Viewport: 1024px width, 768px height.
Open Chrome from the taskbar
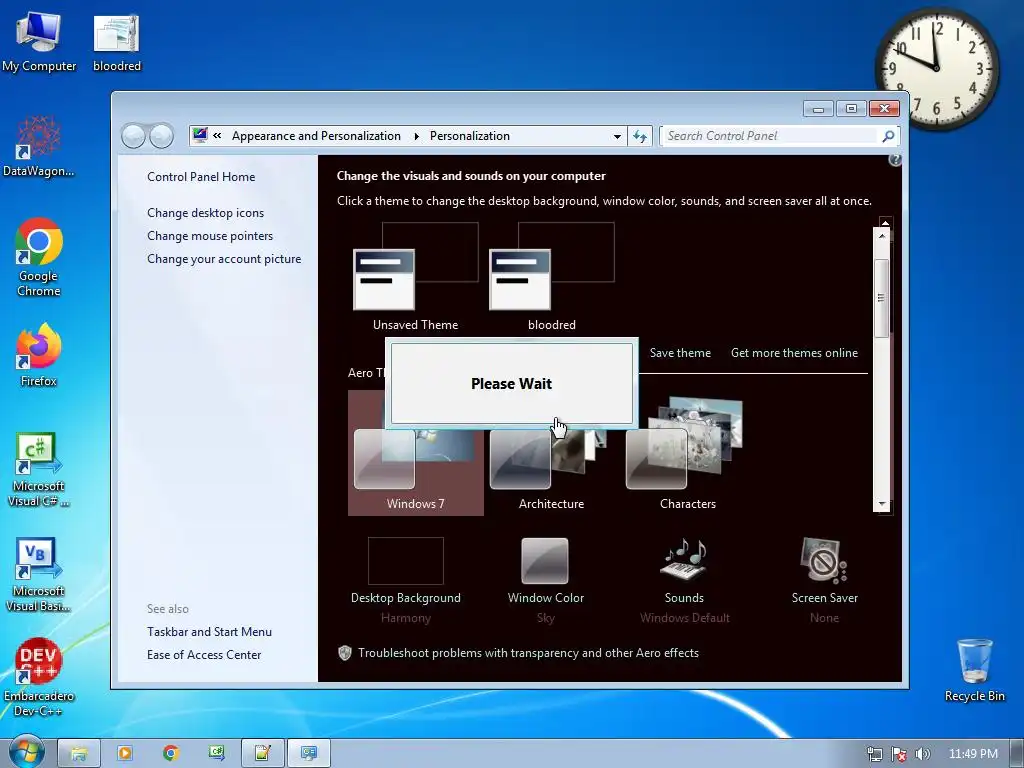(171, 754)
